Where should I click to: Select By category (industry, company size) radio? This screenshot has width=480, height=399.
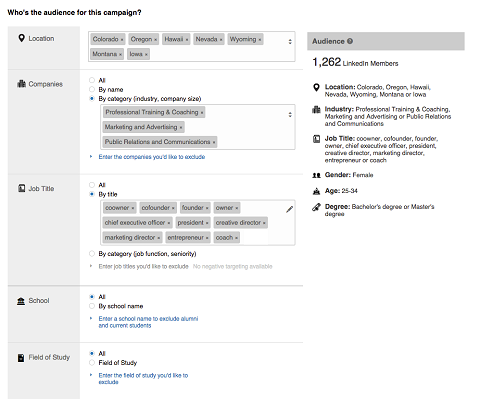point(92,99)
